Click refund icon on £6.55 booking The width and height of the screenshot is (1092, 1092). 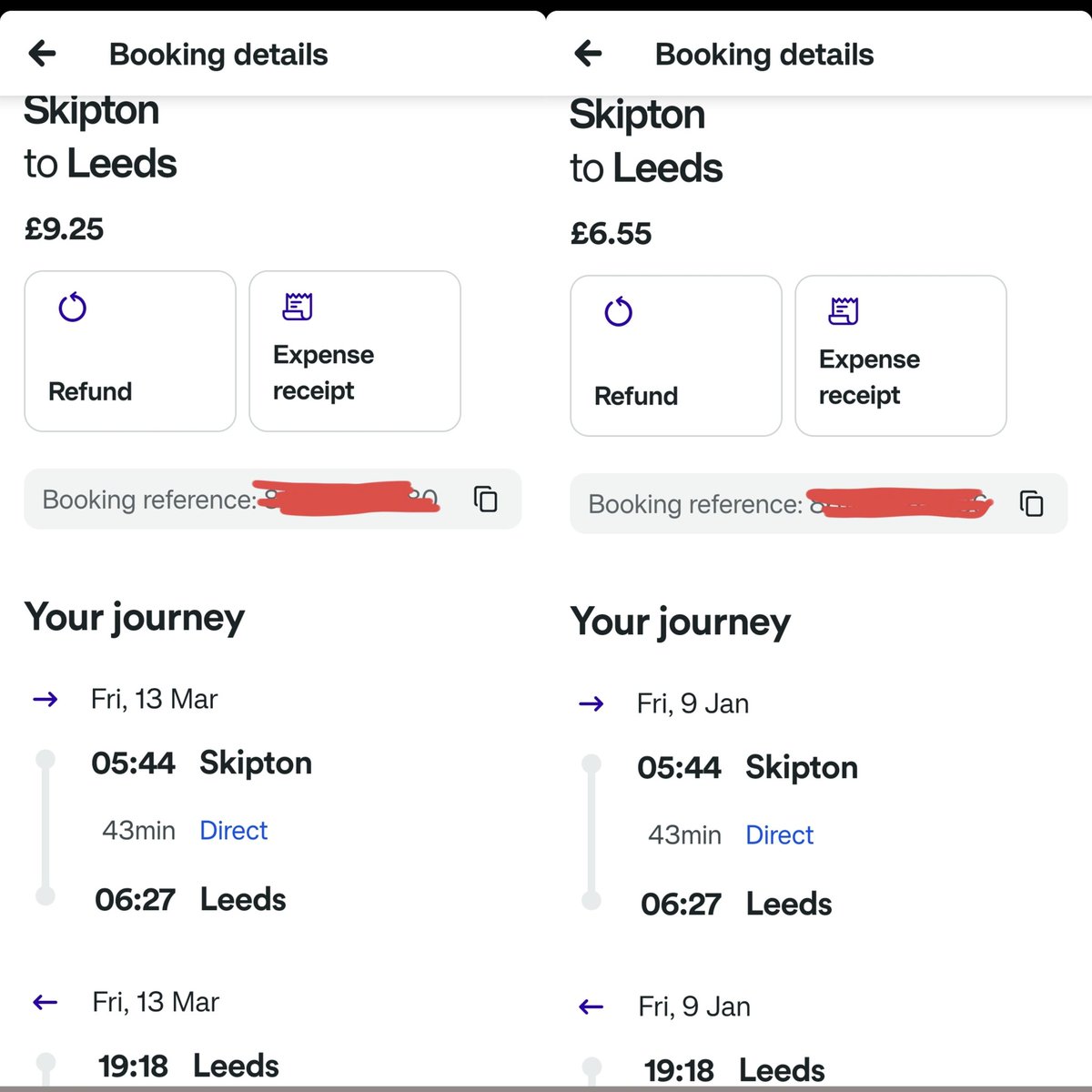pos(619,312)
